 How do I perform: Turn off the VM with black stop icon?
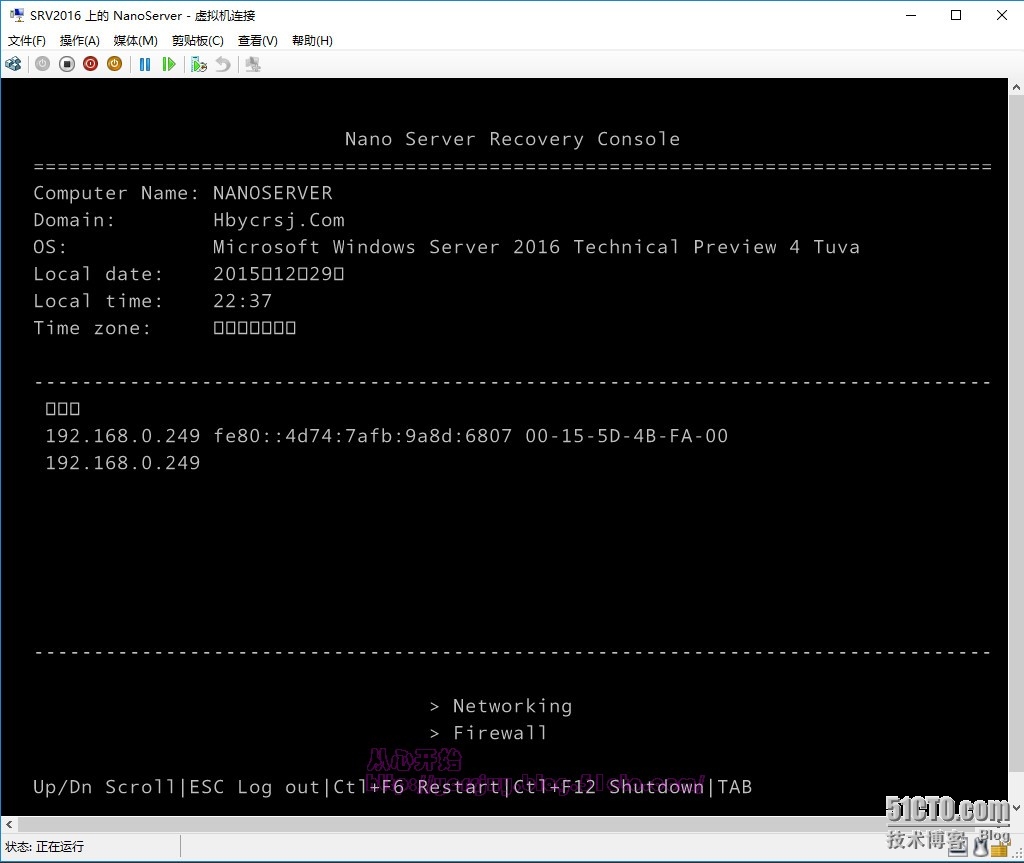(x=67, y=64)
